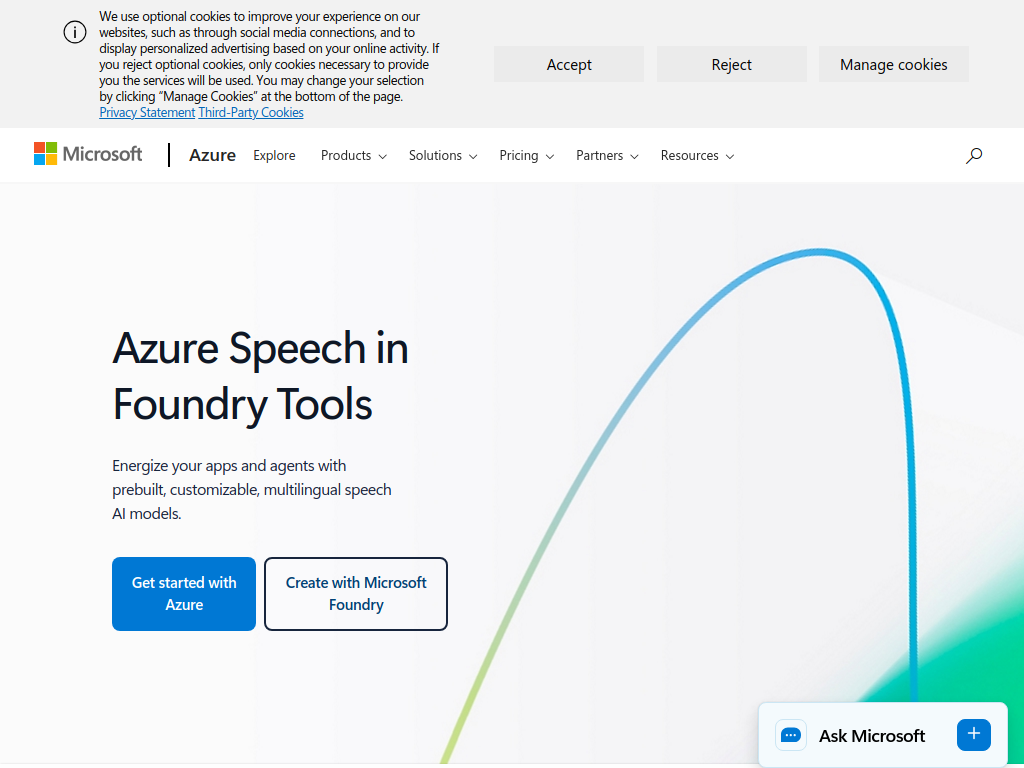The image size is (1024, 768).
Task: Click the Ask Microsoft chat bubble icon
Action: click(x=791, y=735)
